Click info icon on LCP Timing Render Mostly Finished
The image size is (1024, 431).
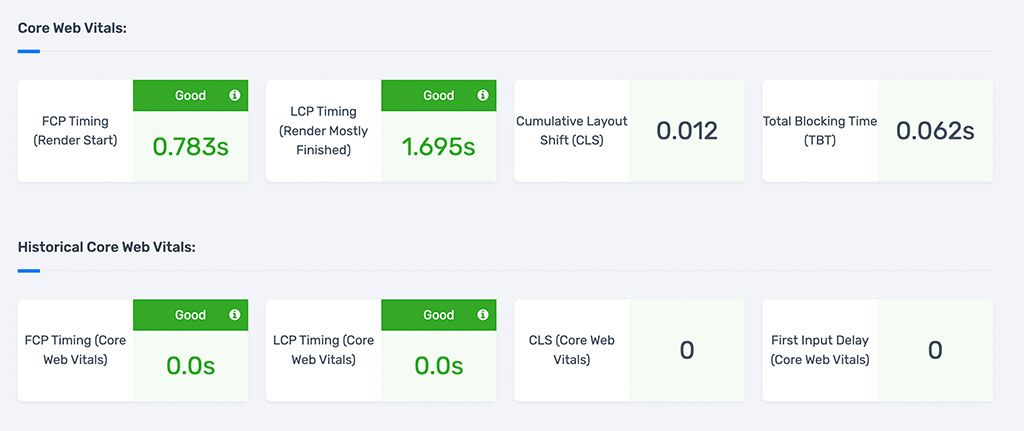tap(483, 96)
